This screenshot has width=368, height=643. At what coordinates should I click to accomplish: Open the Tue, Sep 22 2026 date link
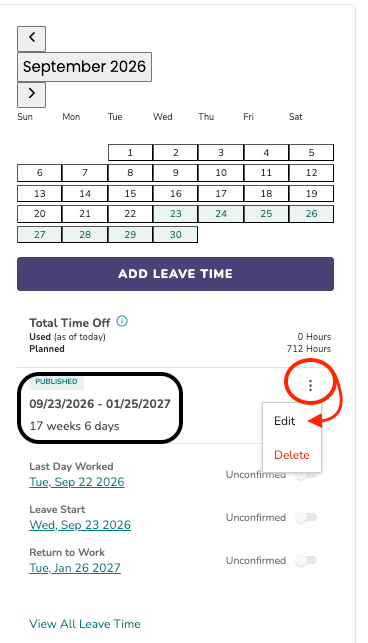77,482
